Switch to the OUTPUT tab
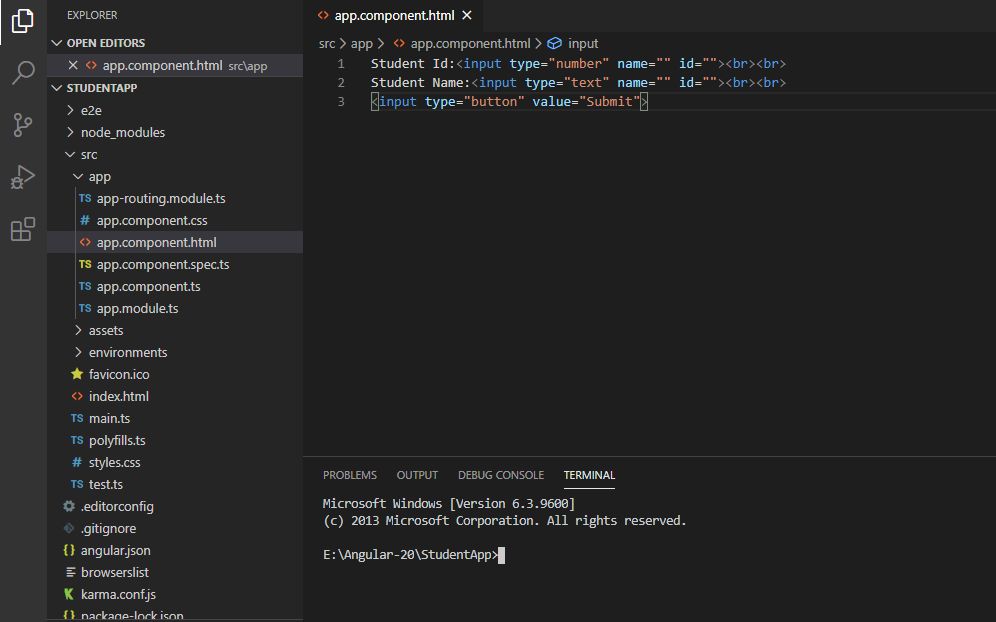Screen dimensions: 996x622 (417, 474)
